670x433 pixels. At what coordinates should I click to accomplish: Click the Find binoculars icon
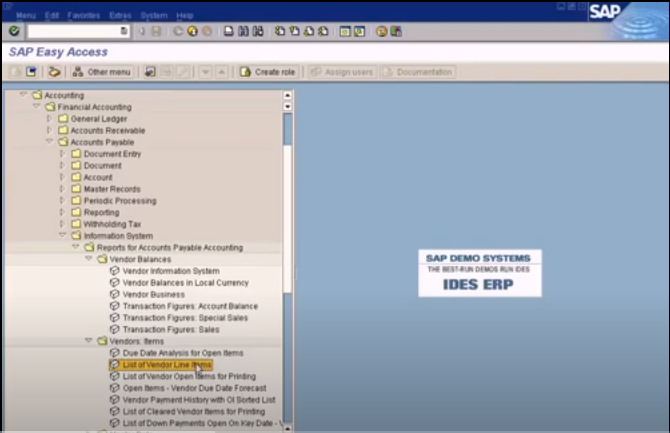point(243,31)
